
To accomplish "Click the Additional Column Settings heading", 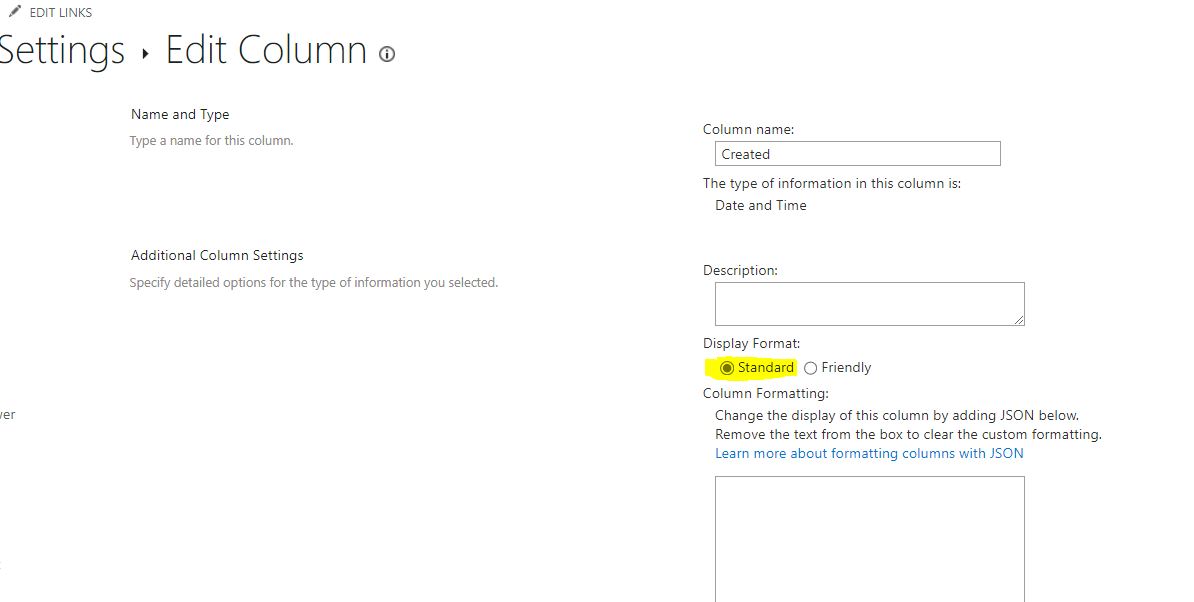I will (217, 256).
